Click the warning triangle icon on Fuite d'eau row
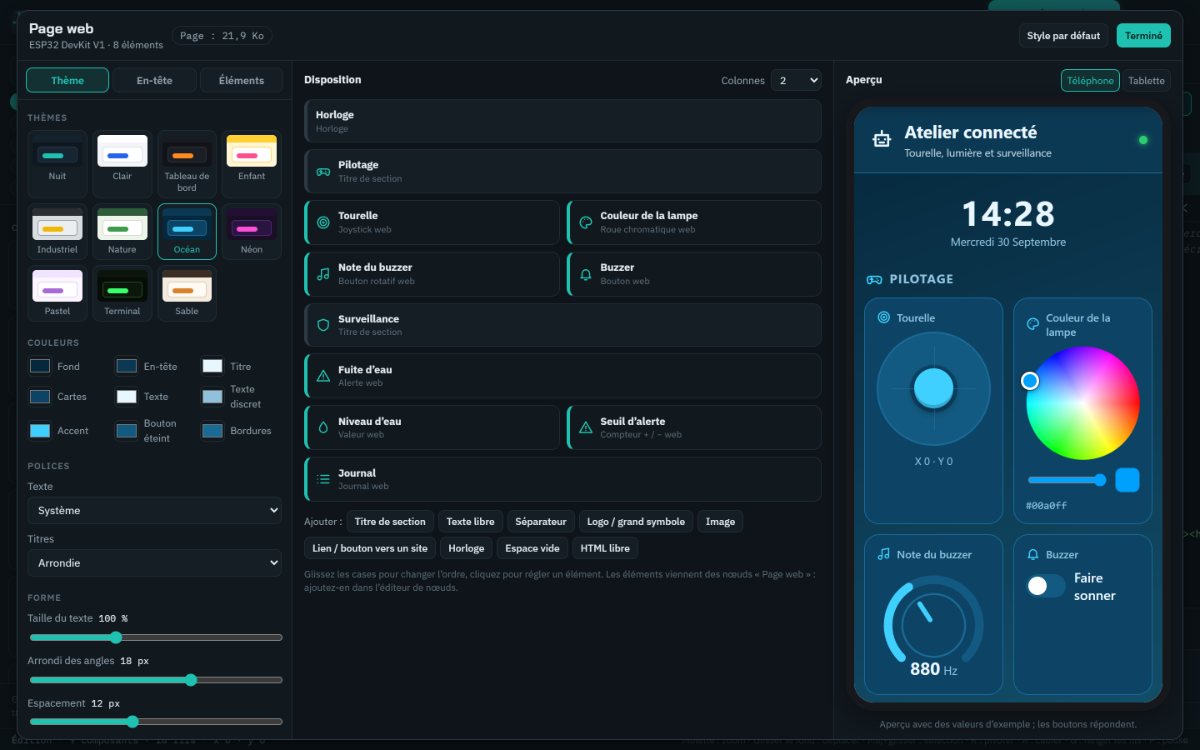Screen dimensions: 1200x750 (323, 376)
